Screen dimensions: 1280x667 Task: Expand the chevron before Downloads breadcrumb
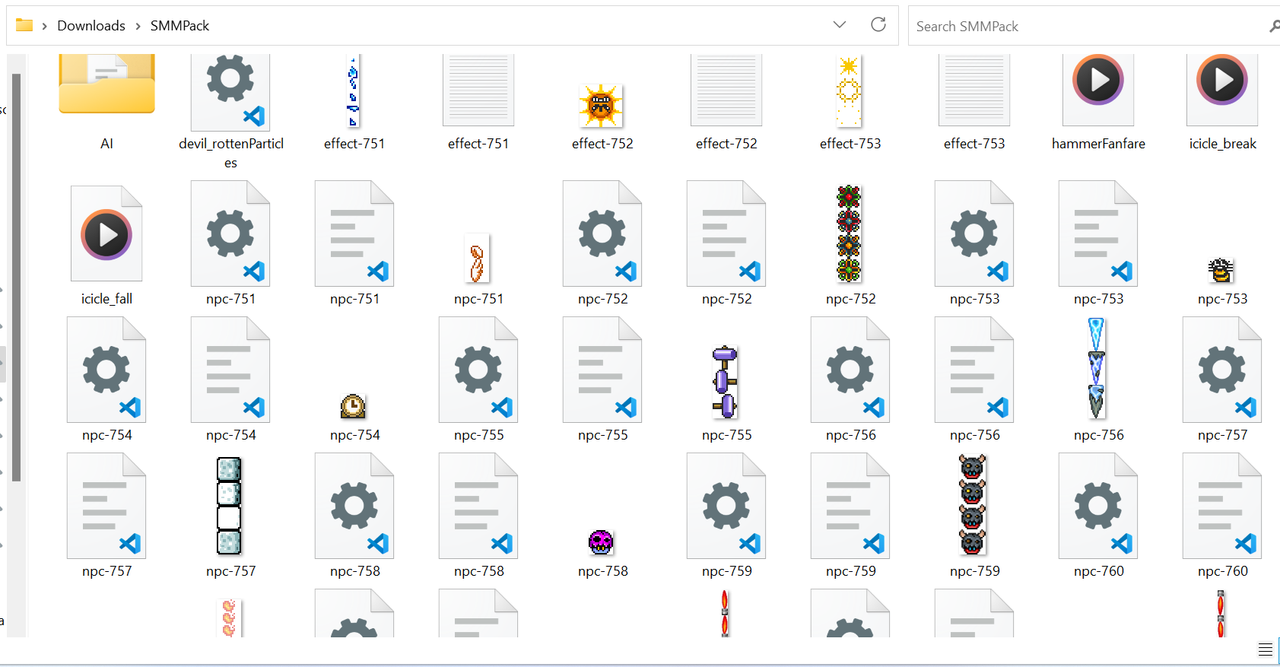(45, 26)
